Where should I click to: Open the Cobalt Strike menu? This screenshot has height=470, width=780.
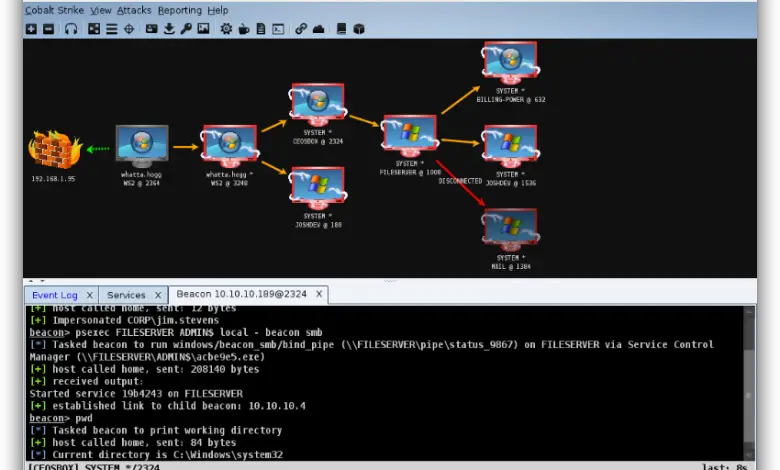coord(54,10)
